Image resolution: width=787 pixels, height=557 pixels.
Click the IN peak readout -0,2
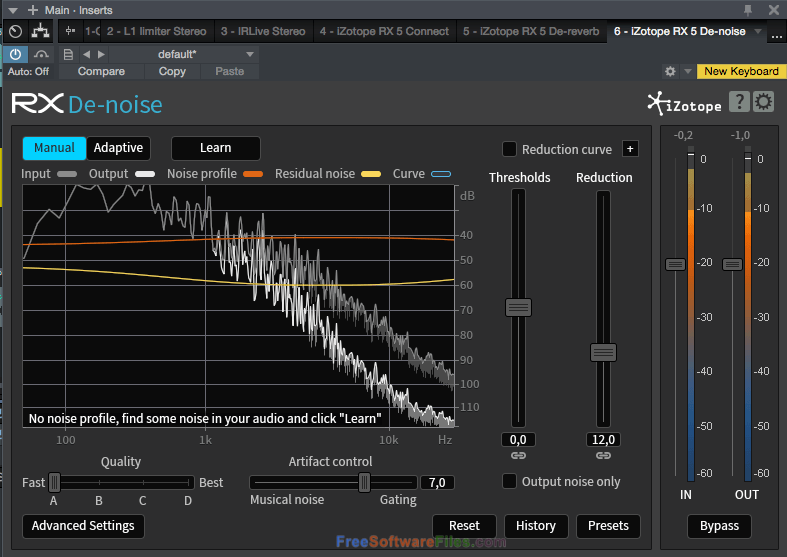[683, 135]
